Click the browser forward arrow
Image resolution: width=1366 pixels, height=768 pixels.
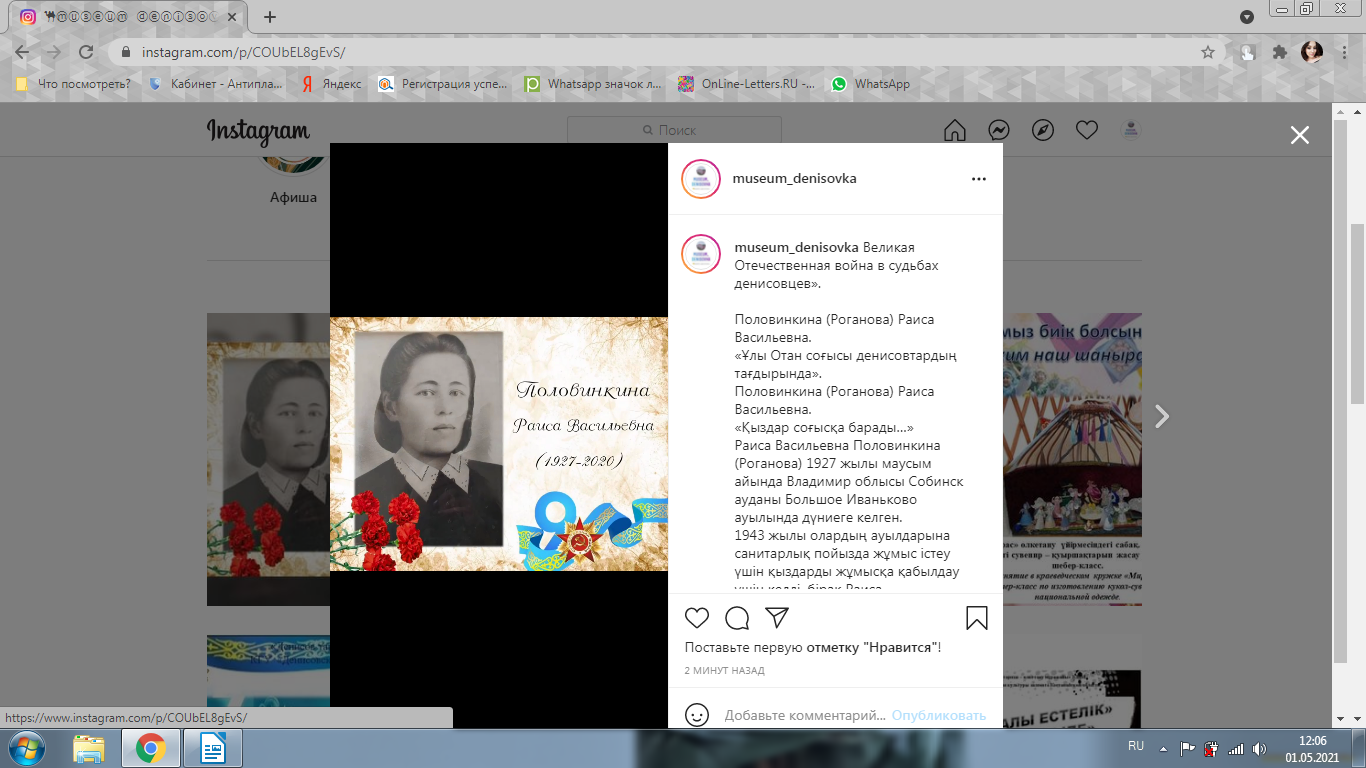tap(54, 52)
